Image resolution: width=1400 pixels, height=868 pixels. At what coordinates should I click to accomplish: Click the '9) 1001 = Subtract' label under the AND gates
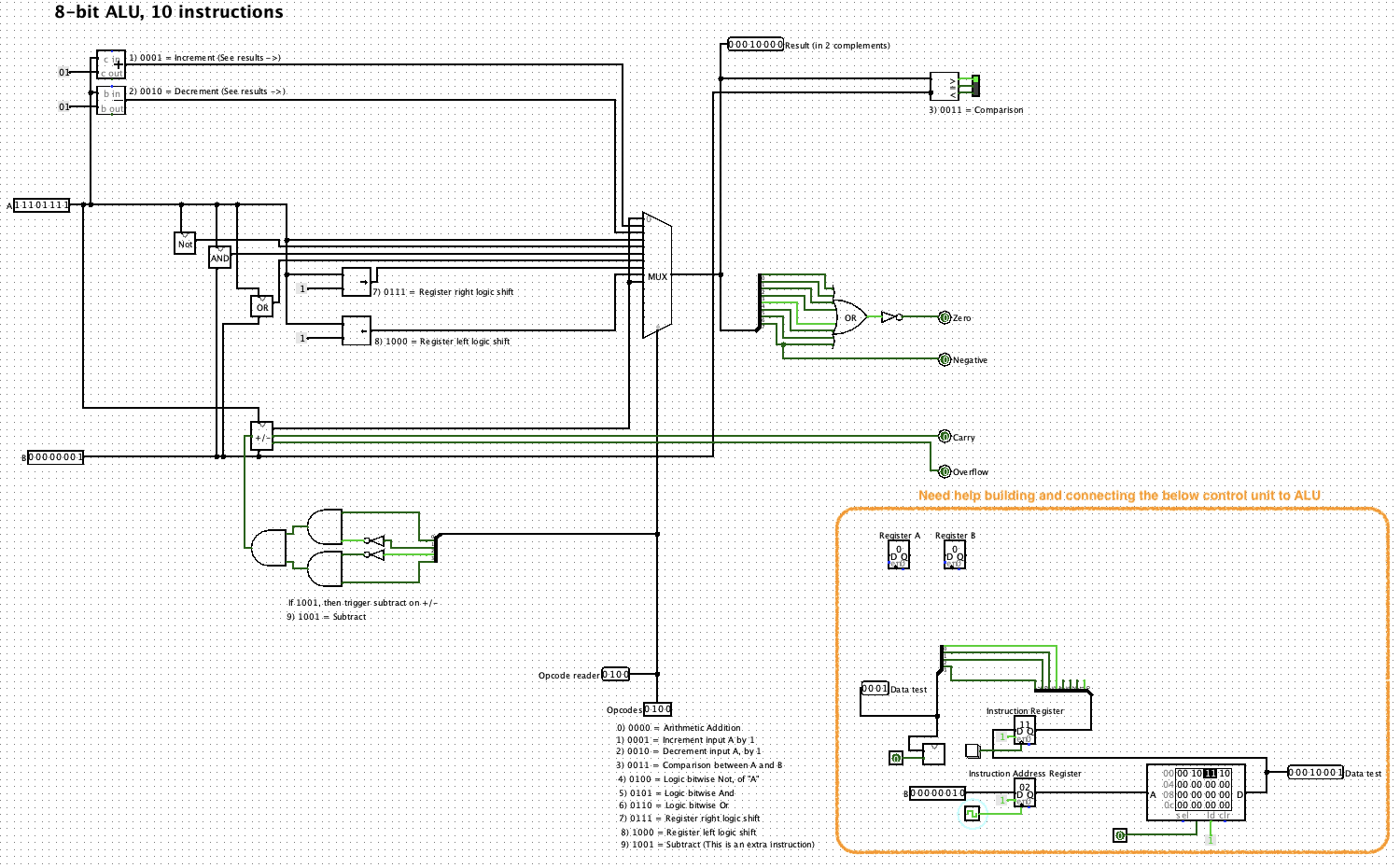327,617
